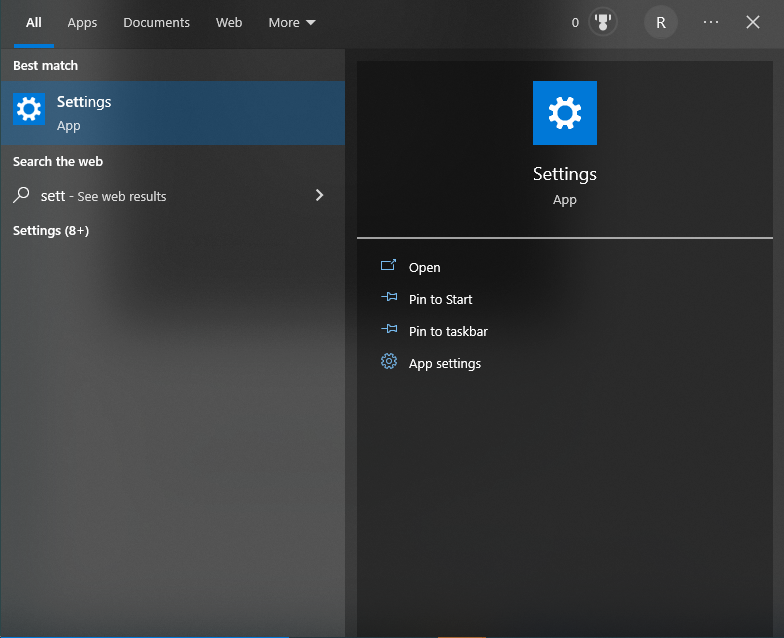Click the pin icon next to Pin to Start
This screenshot has width=784, height=638.
(389, 297)
